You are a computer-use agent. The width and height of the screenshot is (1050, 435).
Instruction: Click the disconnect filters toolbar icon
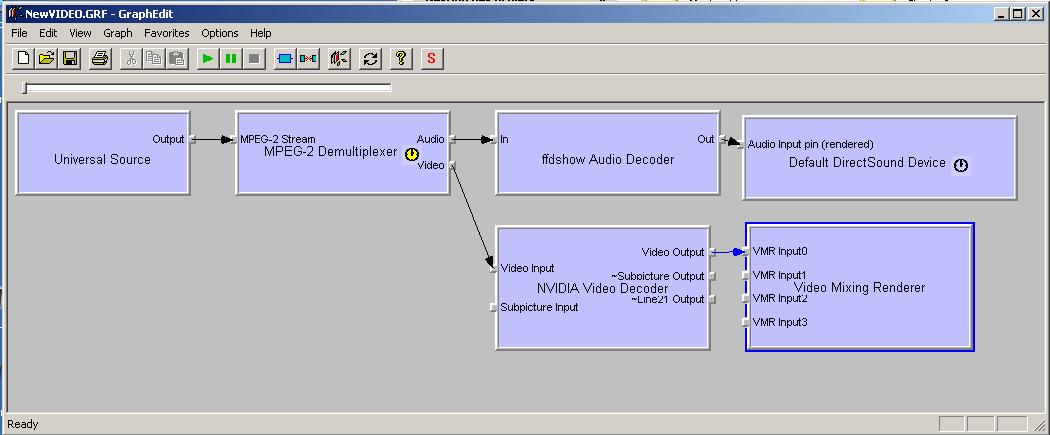pyautogui.click(x=308, y=59)
